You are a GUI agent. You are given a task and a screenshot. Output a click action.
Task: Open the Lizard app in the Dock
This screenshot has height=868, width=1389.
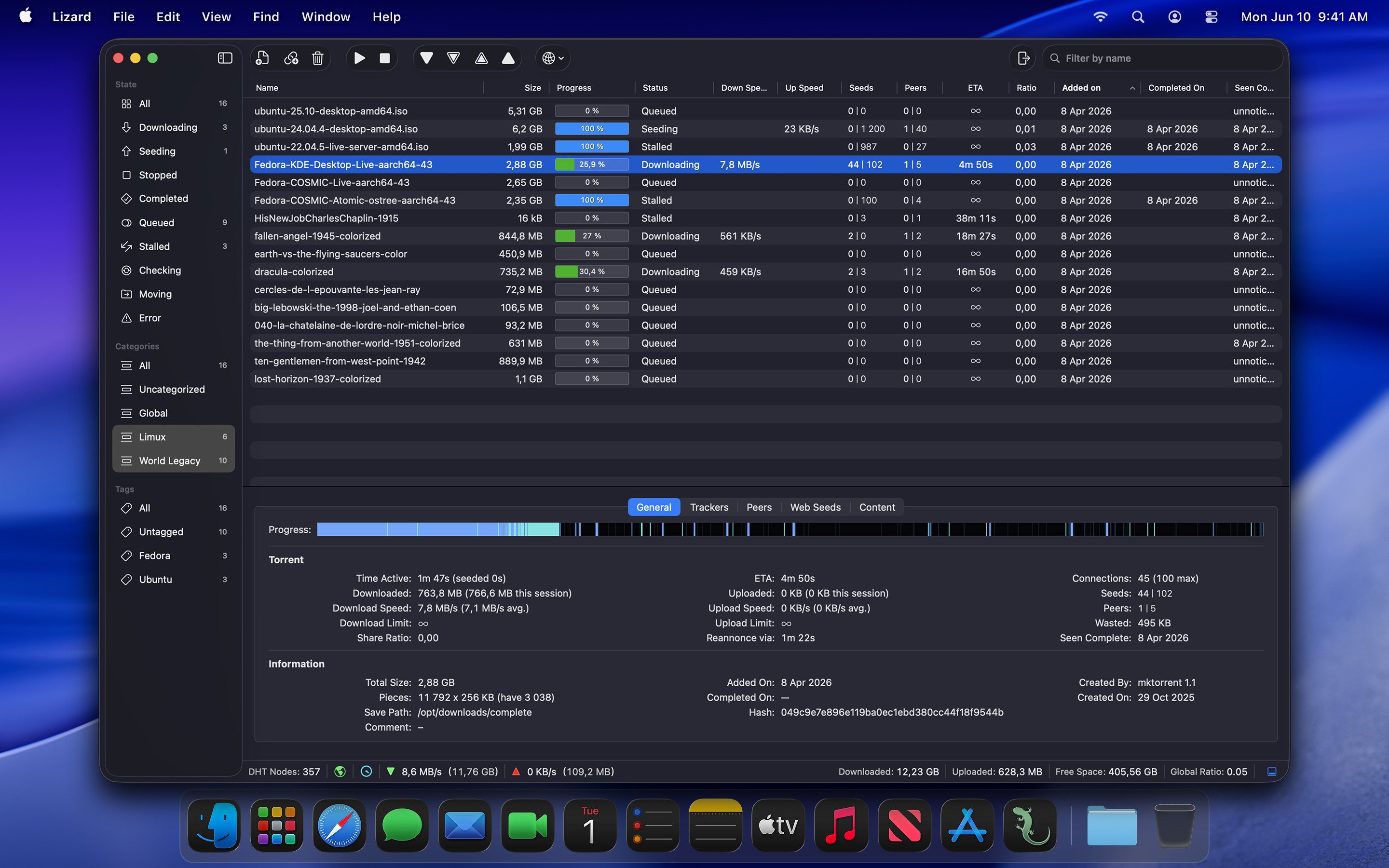1030,826
